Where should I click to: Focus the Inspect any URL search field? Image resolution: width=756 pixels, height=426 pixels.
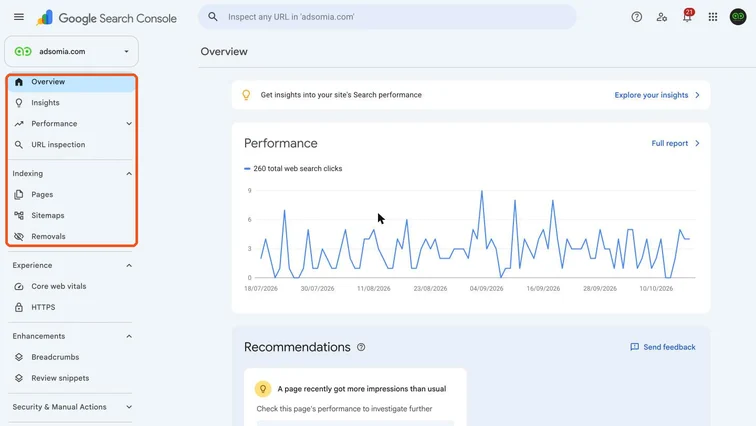(x=387, y=17)
